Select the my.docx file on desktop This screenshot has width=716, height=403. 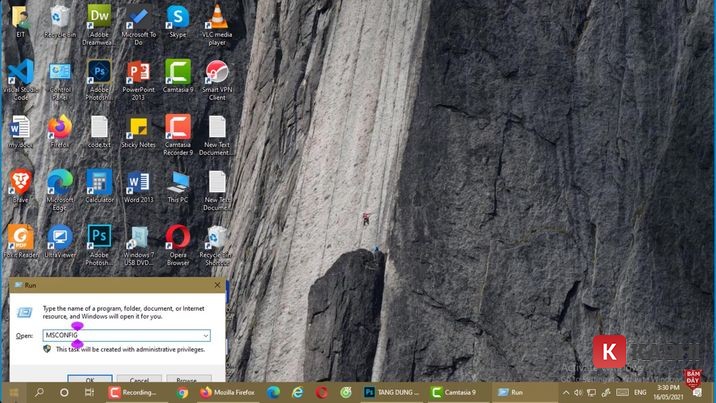tap(20, 131)
